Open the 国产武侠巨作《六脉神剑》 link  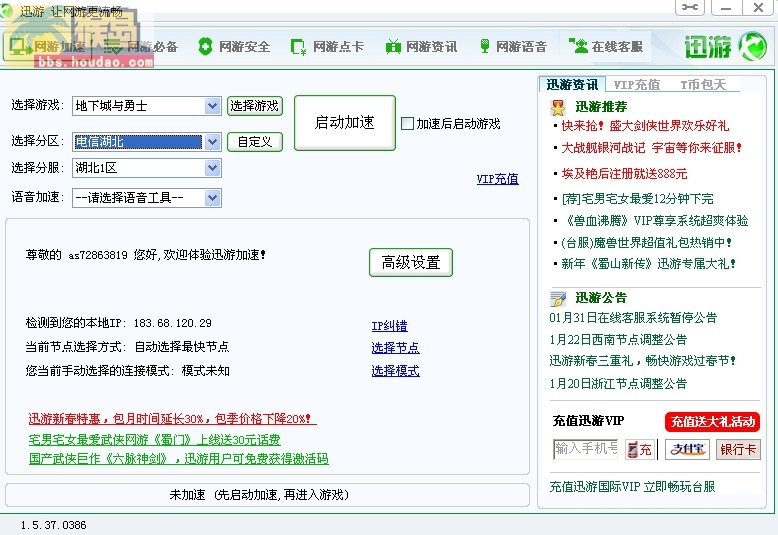[179, 459]
